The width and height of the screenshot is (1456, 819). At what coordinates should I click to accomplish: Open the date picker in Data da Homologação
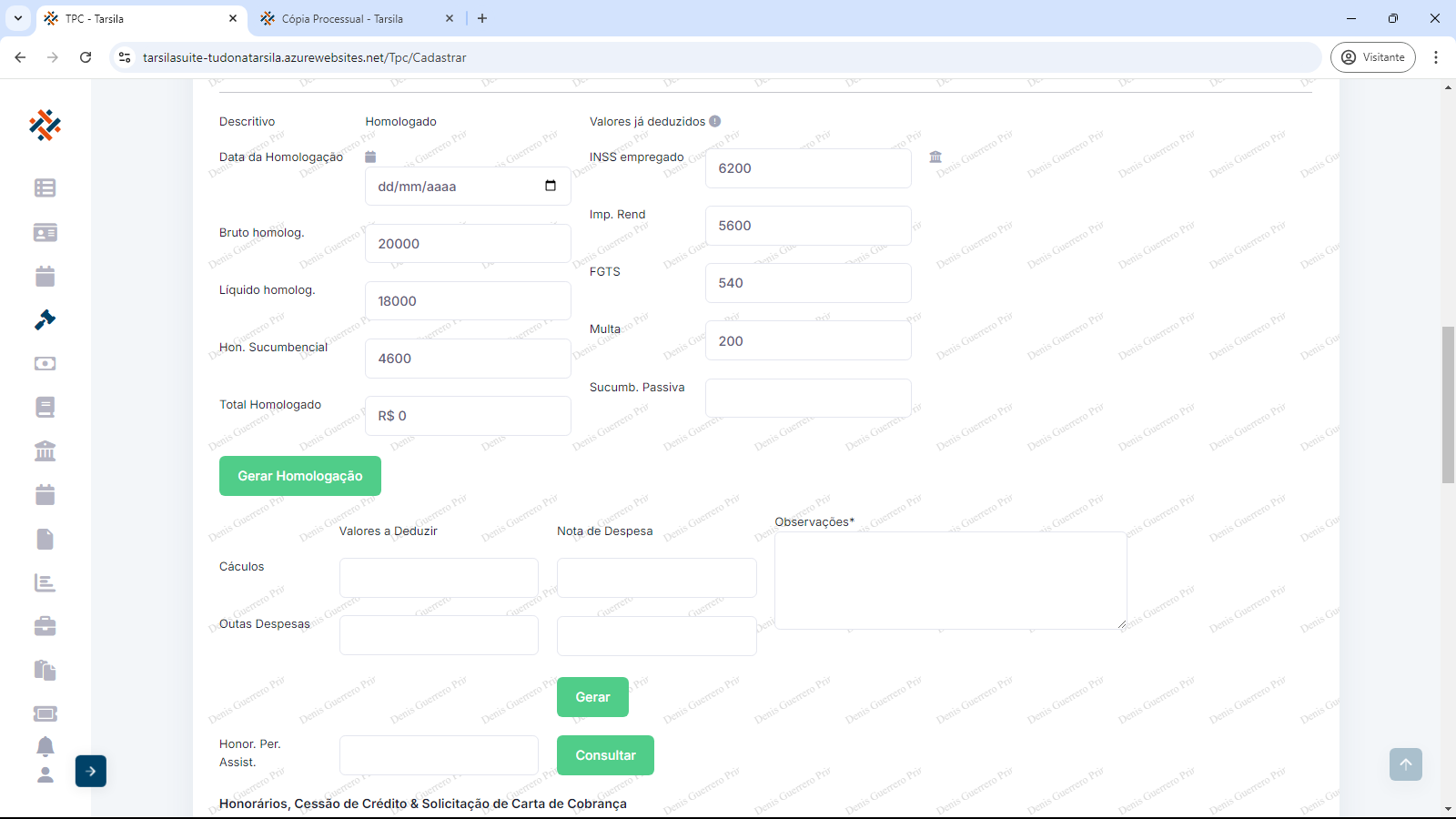(551, 186)
